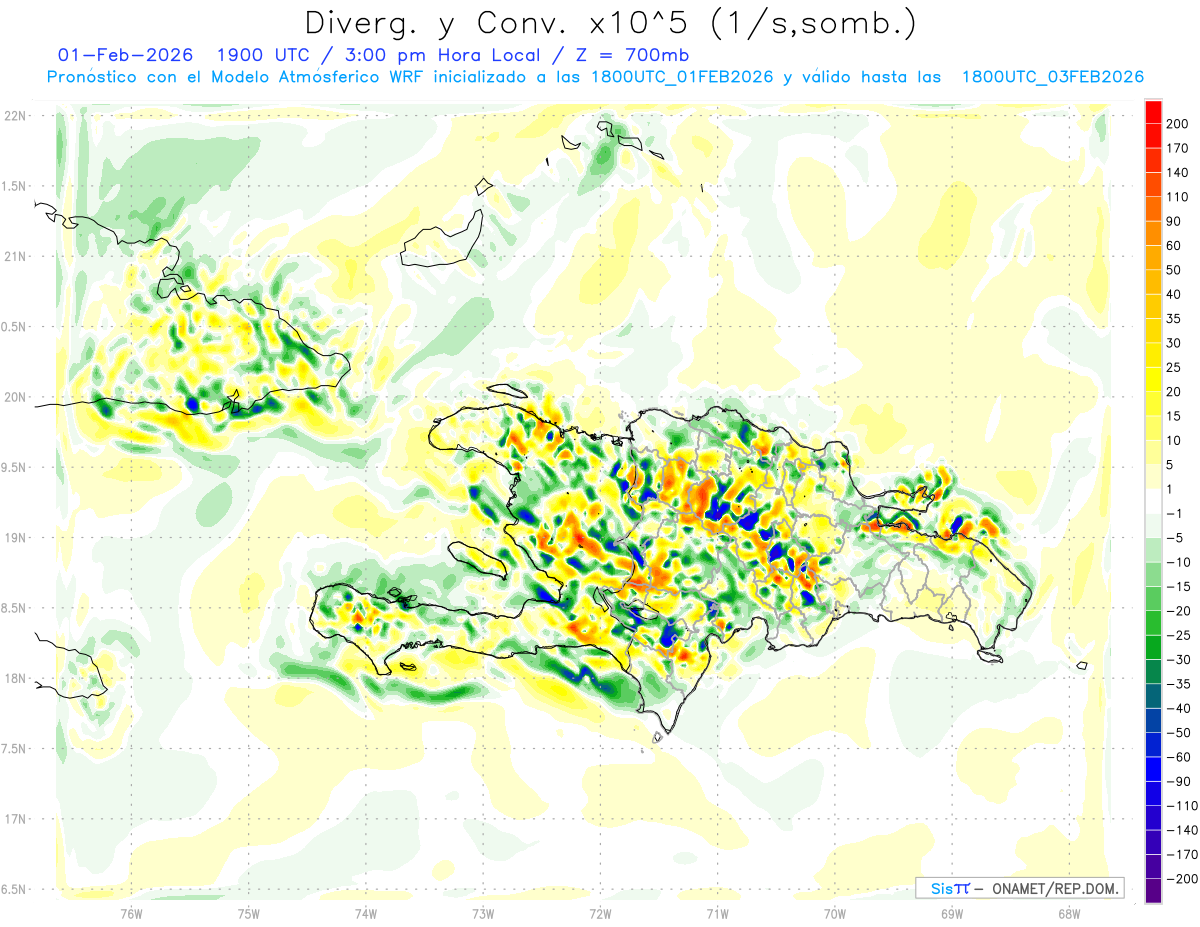Click the '69W' longitude label
Viewport: 1200px width, 927px height.
click(951, 913)
